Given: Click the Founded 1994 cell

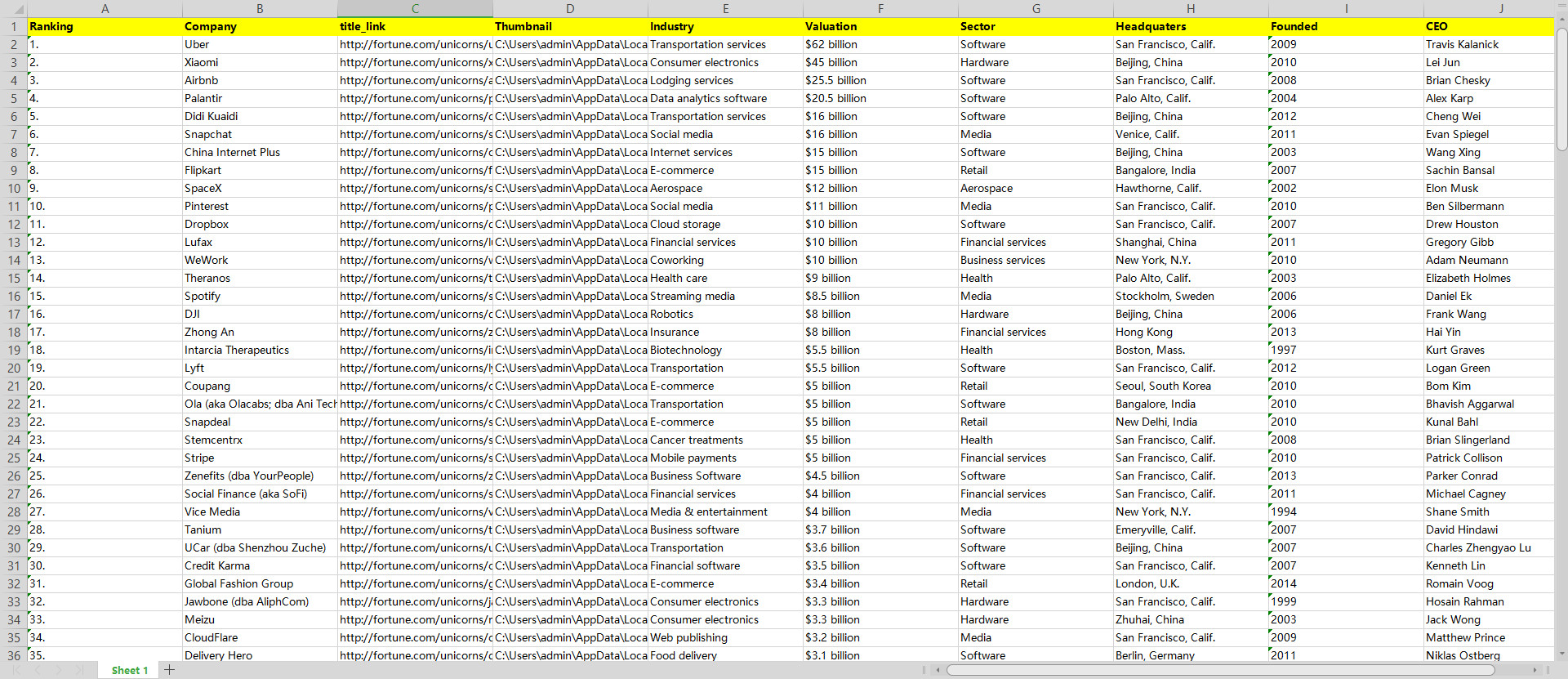Looking at the screenshot, I should coord(1346,511).
